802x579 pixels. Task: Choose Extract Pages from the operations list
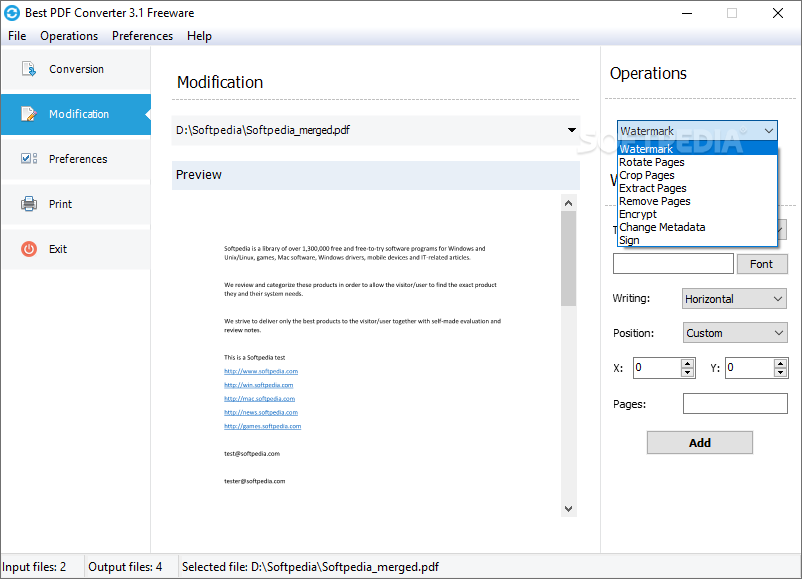[697, 188]
